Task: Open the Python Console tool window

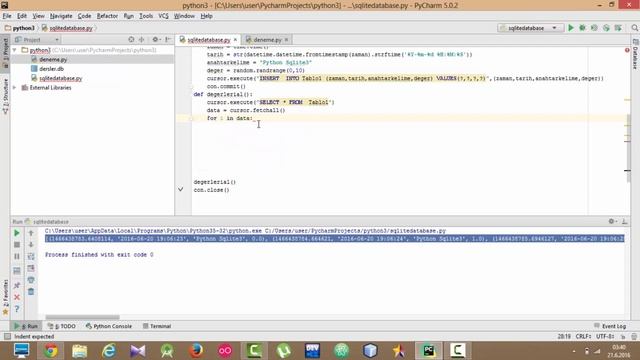Action: tap(109, 326)
